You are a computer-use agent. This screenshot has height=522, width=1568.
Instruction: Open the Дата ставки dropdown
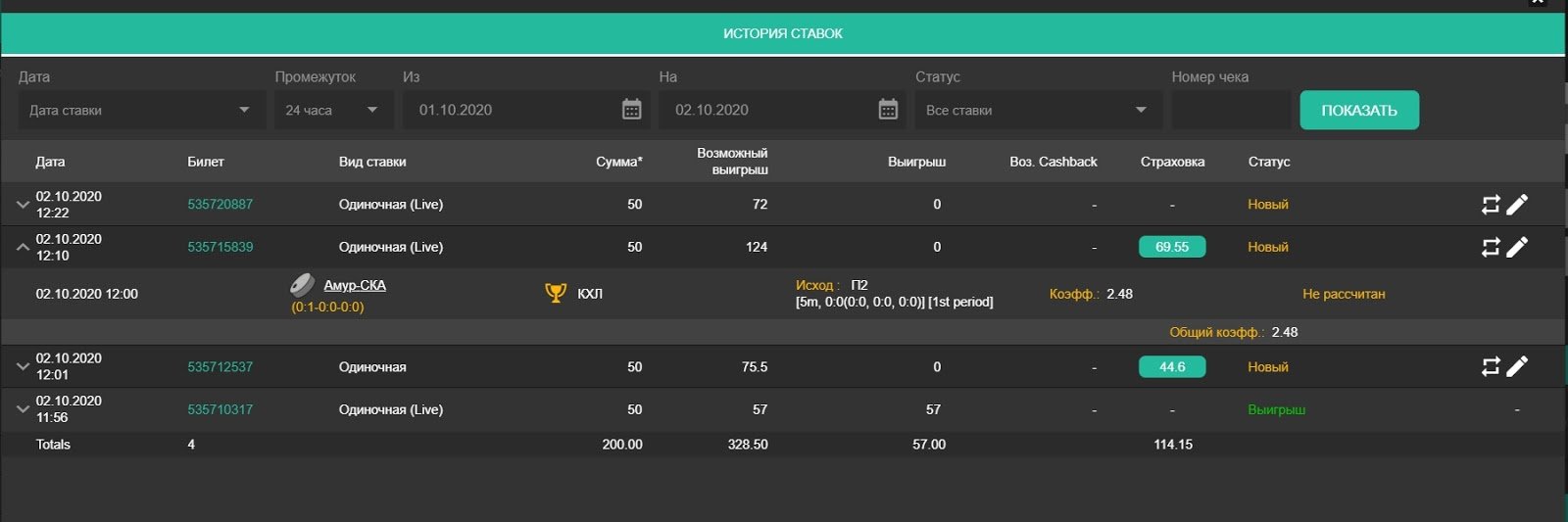(141, 110)
